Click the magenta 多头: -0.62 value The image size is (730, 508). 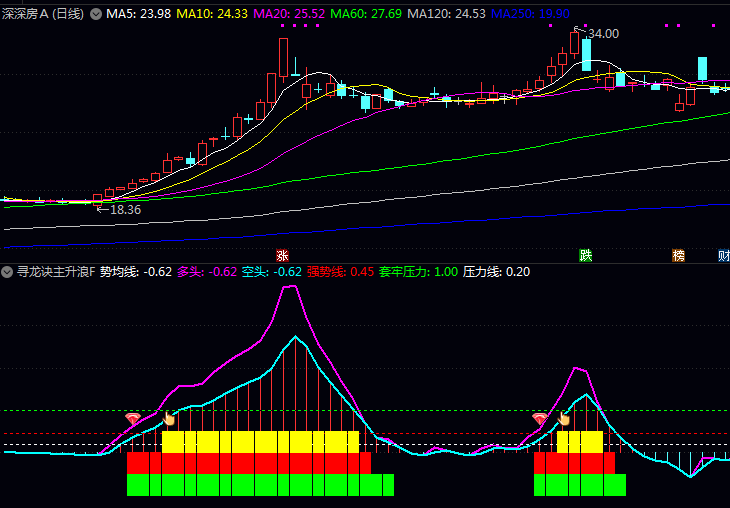[x=207, y=272]
